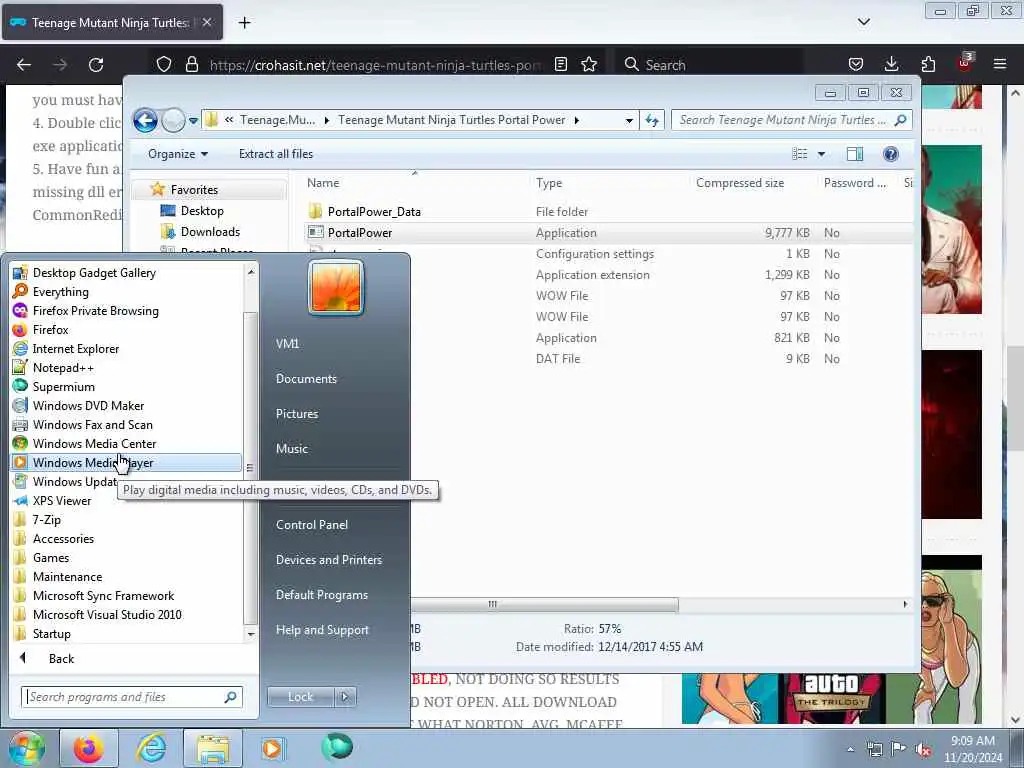Open the shutdown options arrow next to Lock

pos(345,697)
